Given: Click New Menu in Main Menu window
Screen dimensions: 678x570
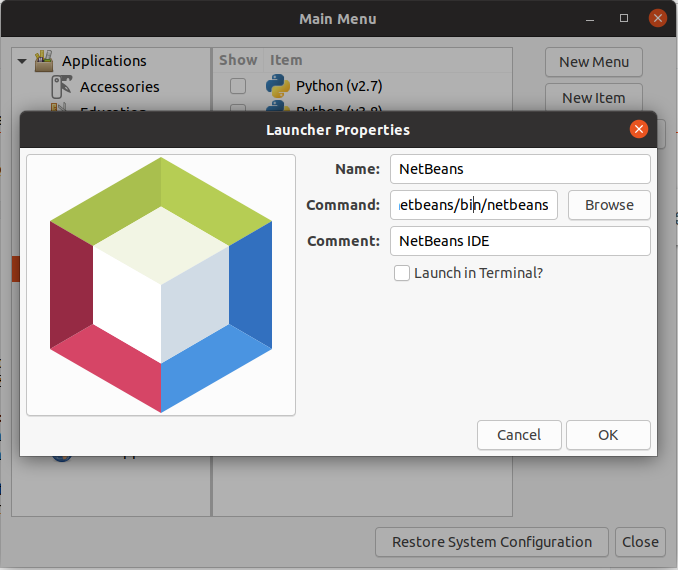Looking at the screenshot, I should [594, 62].
